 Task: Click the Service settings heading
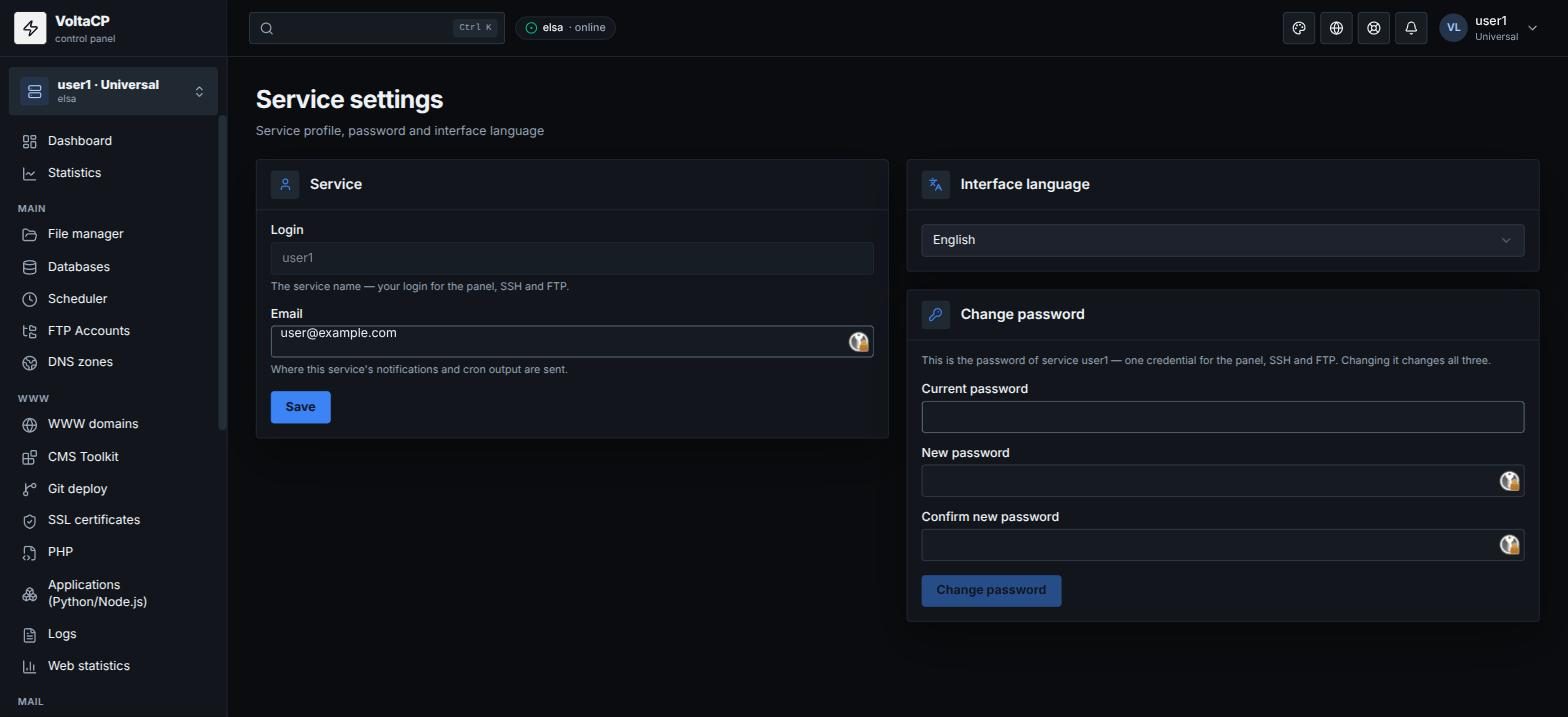pyautogui.click(x=350, y=100)
